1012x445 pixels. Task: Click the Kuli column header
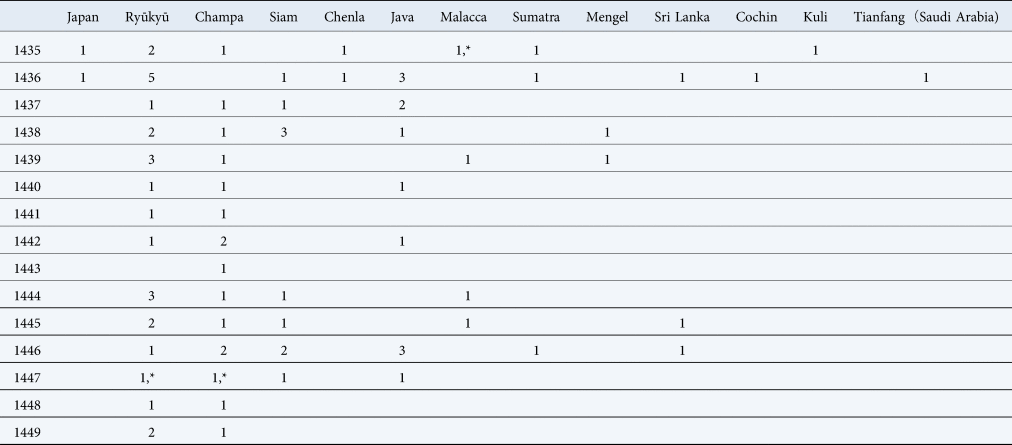click(x=816, y=18)
